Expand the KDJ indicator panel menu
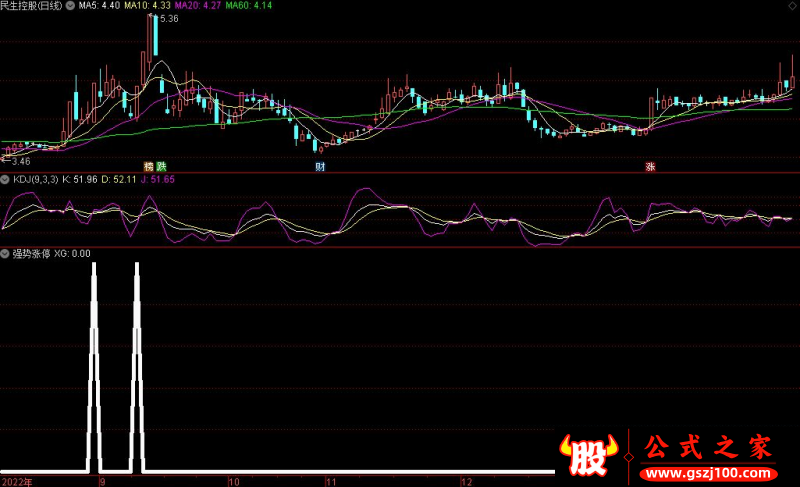This screenshot has width=800, height=487. [6, 179]
